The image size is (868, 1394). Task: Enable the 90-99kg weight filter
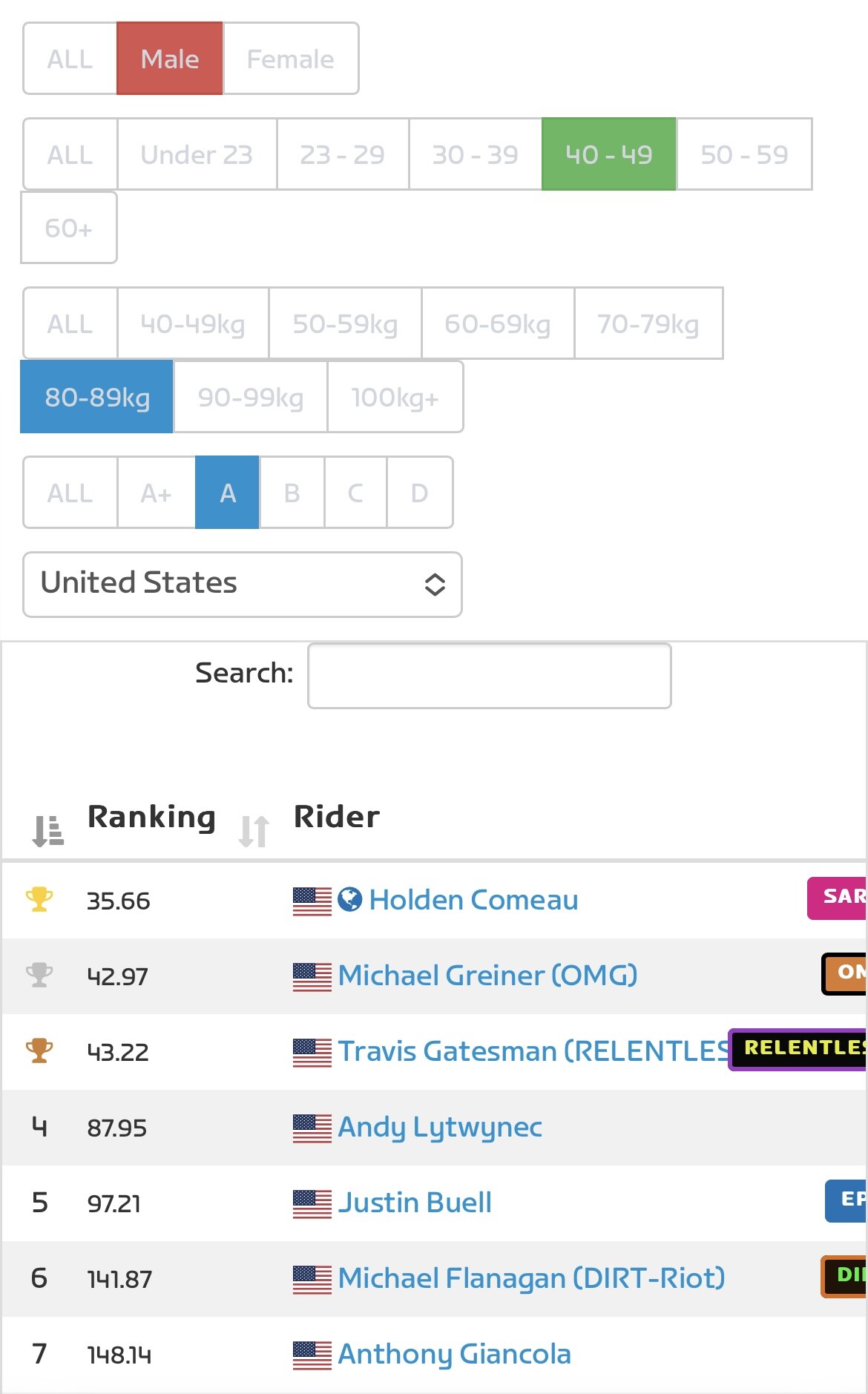(x=251, y=397)
